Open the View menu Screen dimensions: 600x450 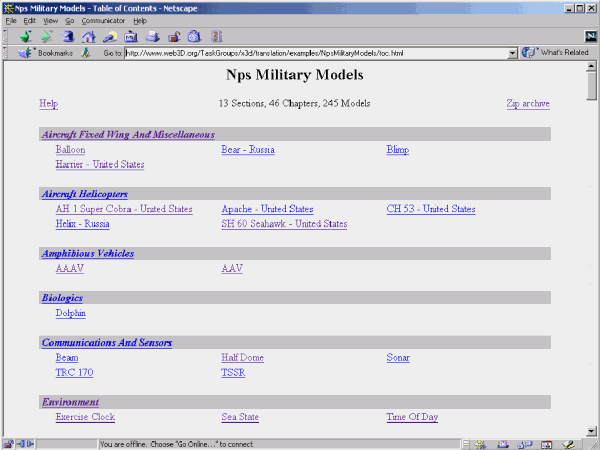pos(50,20)
